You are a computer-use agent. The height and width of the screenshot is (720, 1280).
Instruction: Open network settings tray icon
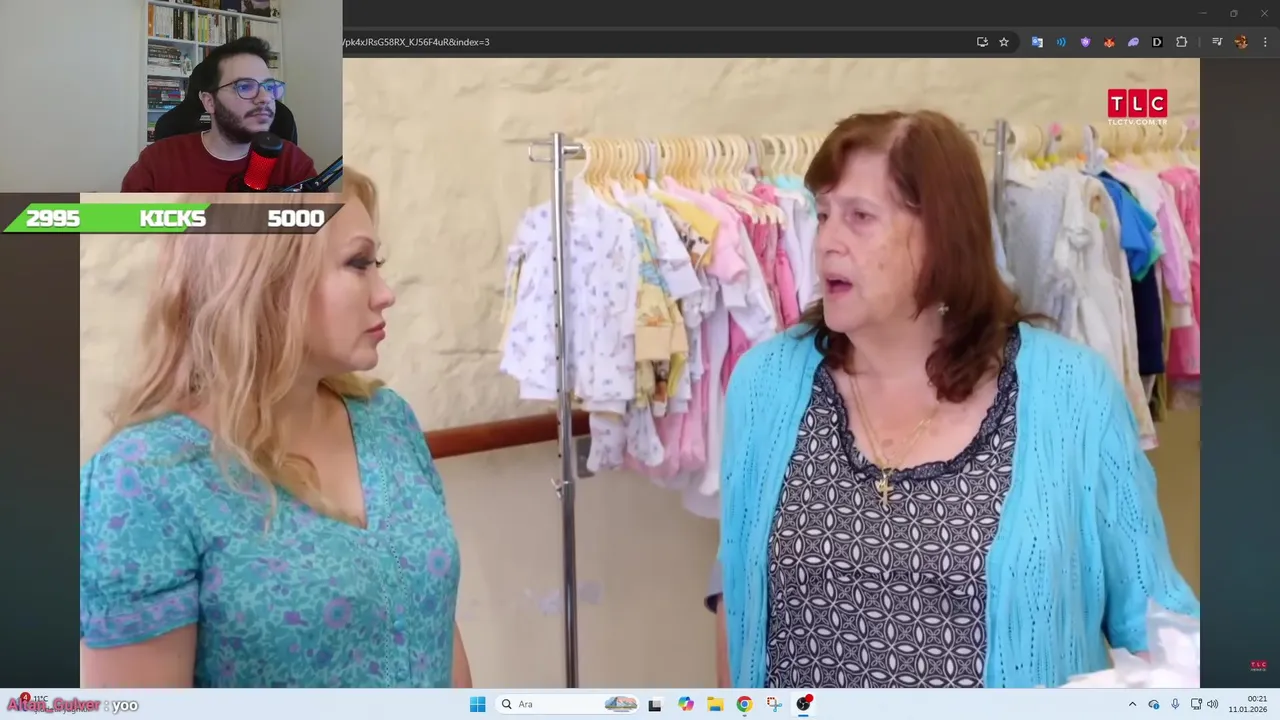pyautogui.click(x=1196, y=704)
